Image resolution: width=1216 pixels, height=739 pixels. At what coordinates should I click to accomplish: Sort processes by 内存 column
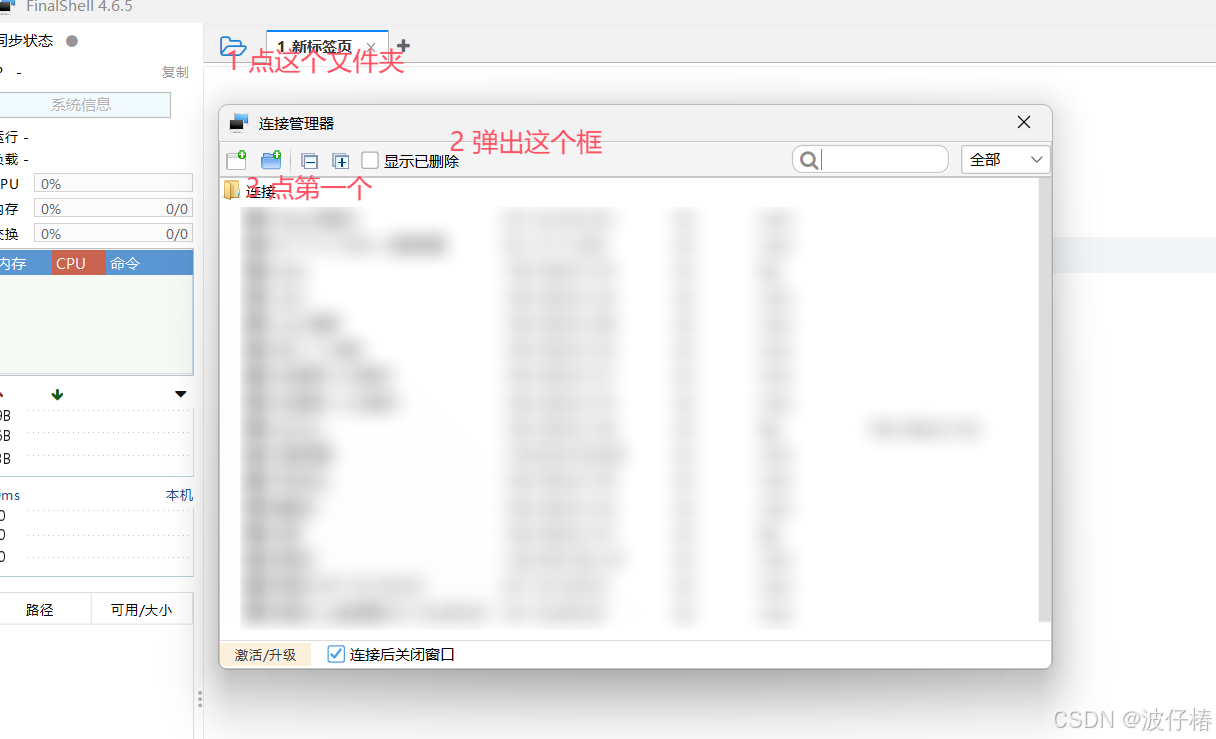[24, 264]
